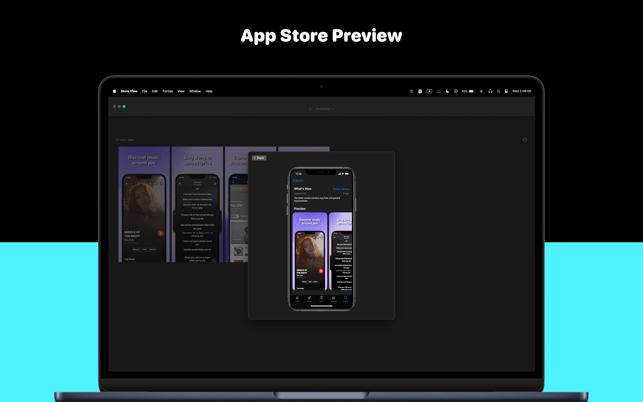Tap the Search back link in phone

(x=299, y=181)
